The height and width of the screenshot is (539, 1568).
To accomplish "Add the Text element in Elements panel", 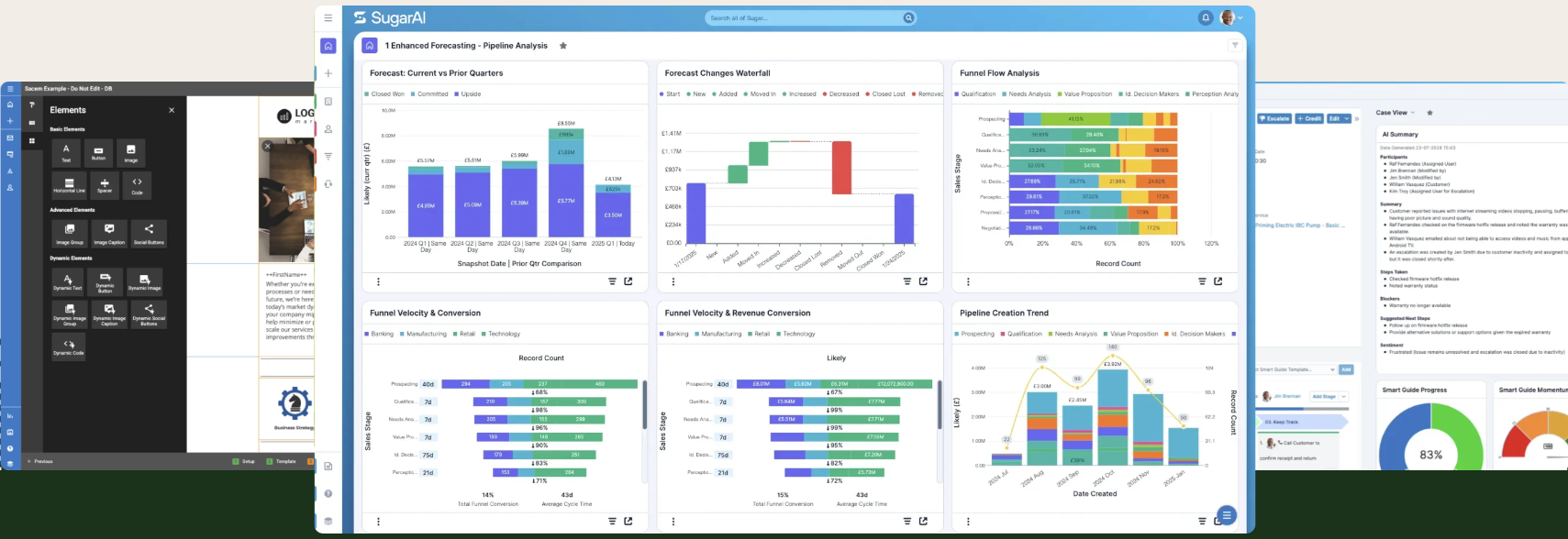I will pyautogui.click(x=66, y=152).
